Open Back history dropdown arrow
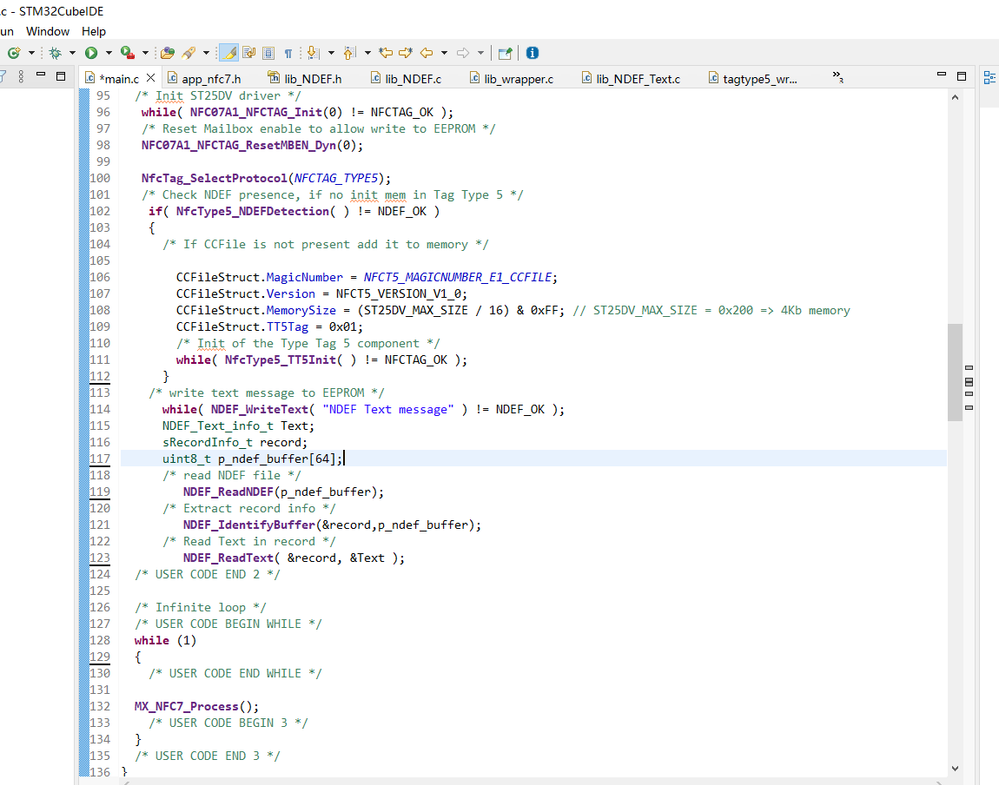 (444, 53)
